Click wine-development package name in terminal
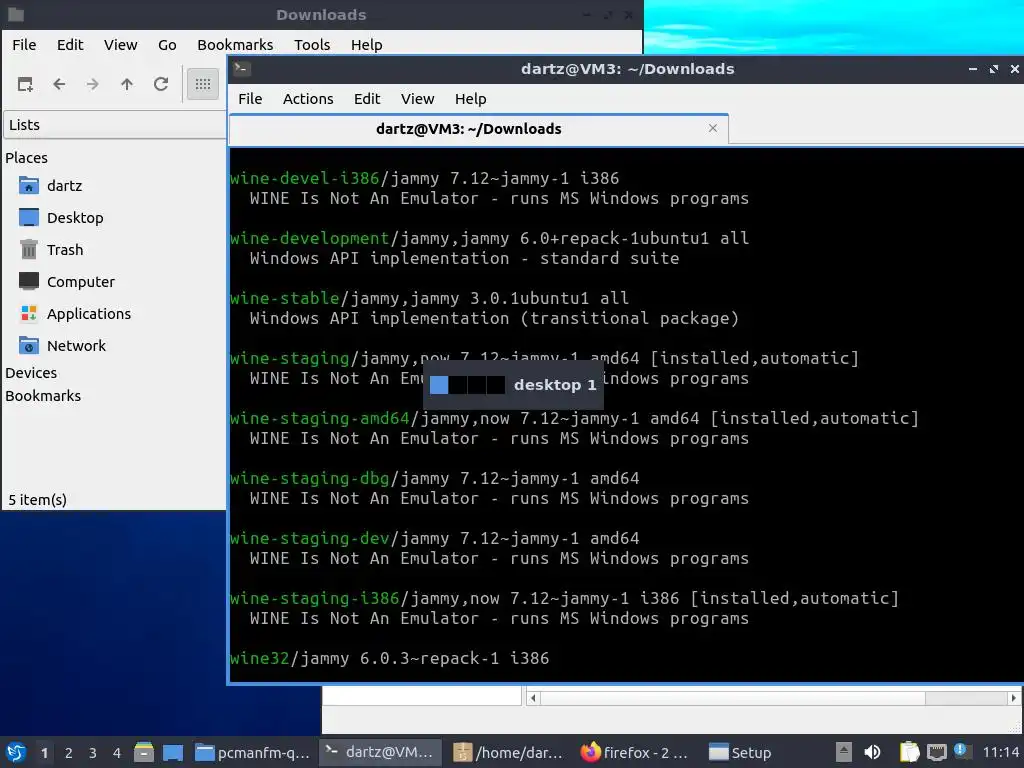Viewport: 1024px width, 768px height. [x=310, y=238]
